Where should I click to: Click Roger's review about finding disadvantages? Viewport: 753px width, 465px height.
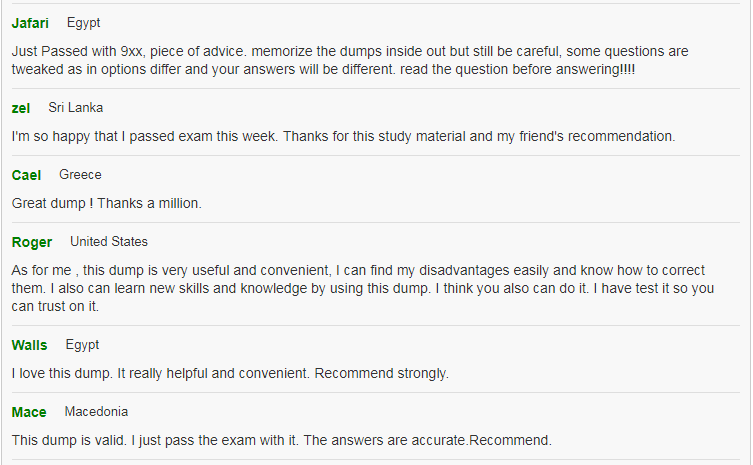(360, 288)
